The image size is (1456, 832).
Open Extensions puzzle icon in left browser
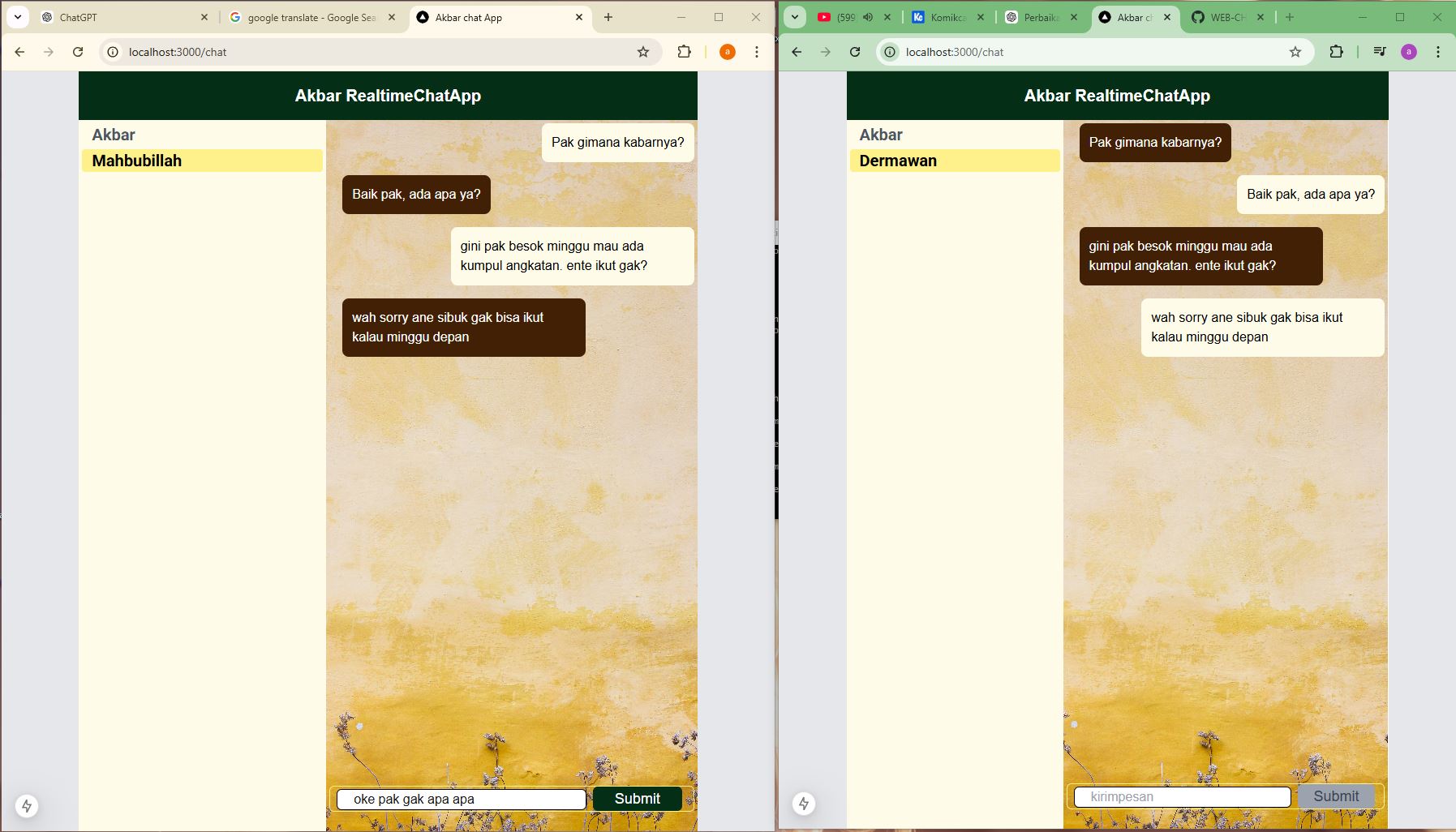click(684, 52)
